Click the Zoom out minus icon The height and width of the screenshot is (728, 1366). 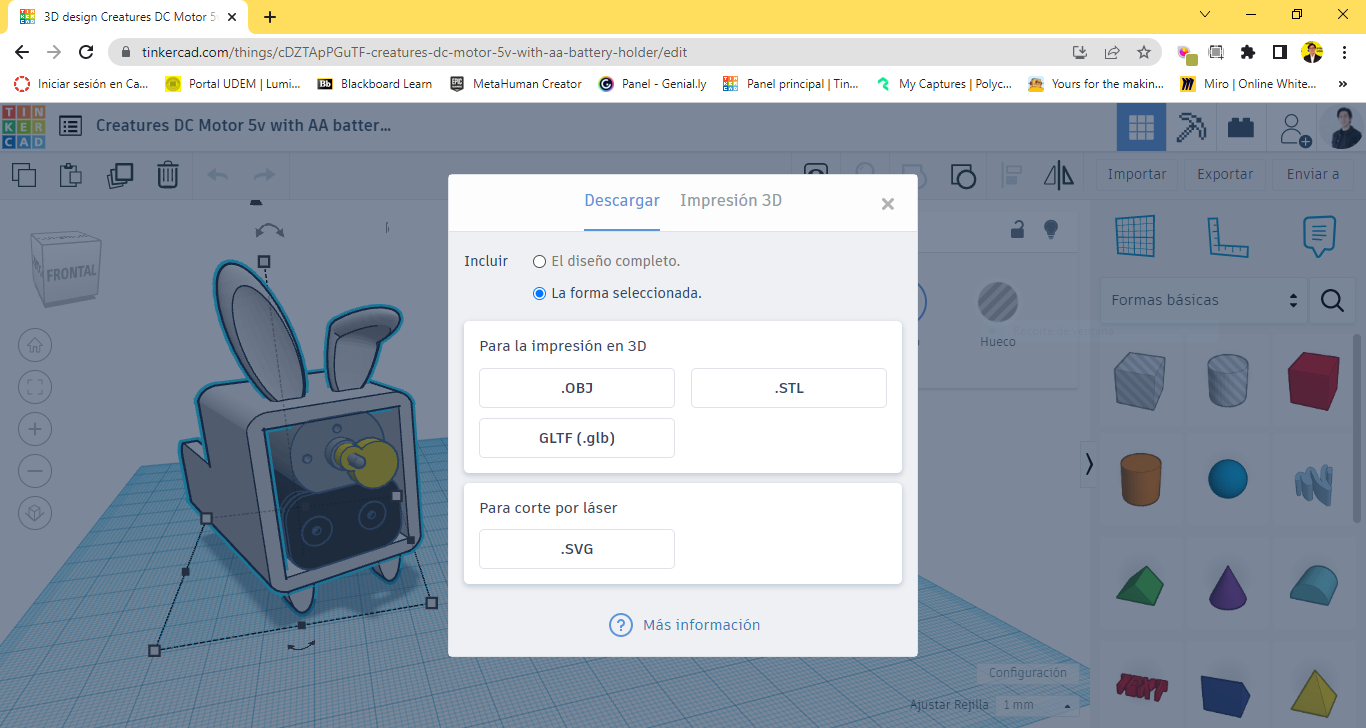[x=35, y=471]
